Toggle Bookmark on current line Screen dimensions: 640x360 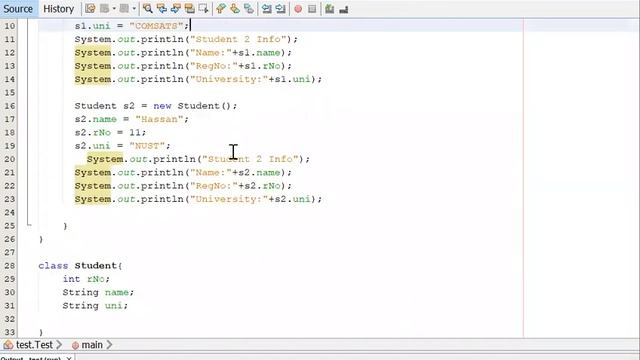249,9
